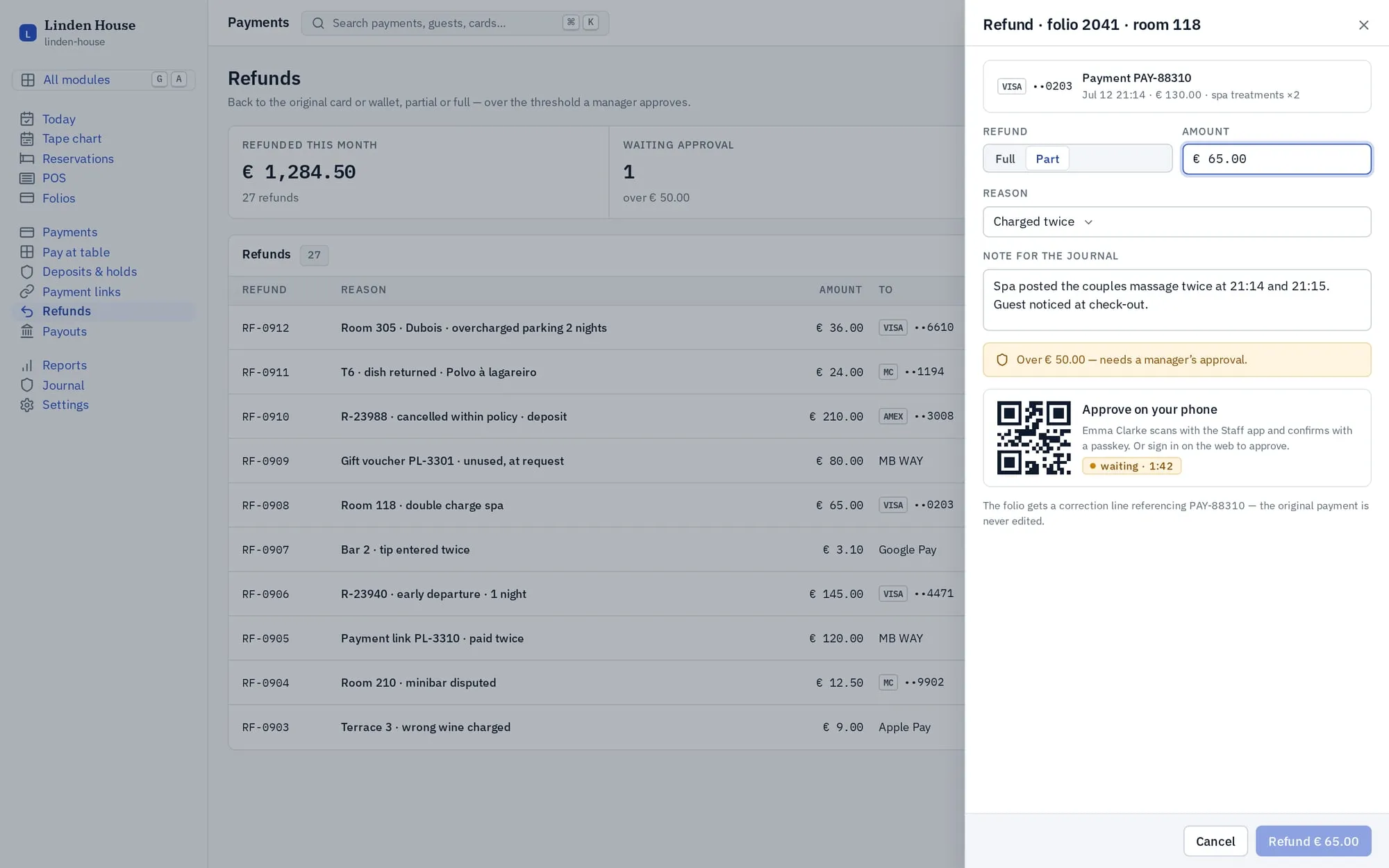1389x868 pixels.
Task: Click the Reservations bed icon
Action: coord(27,158)
